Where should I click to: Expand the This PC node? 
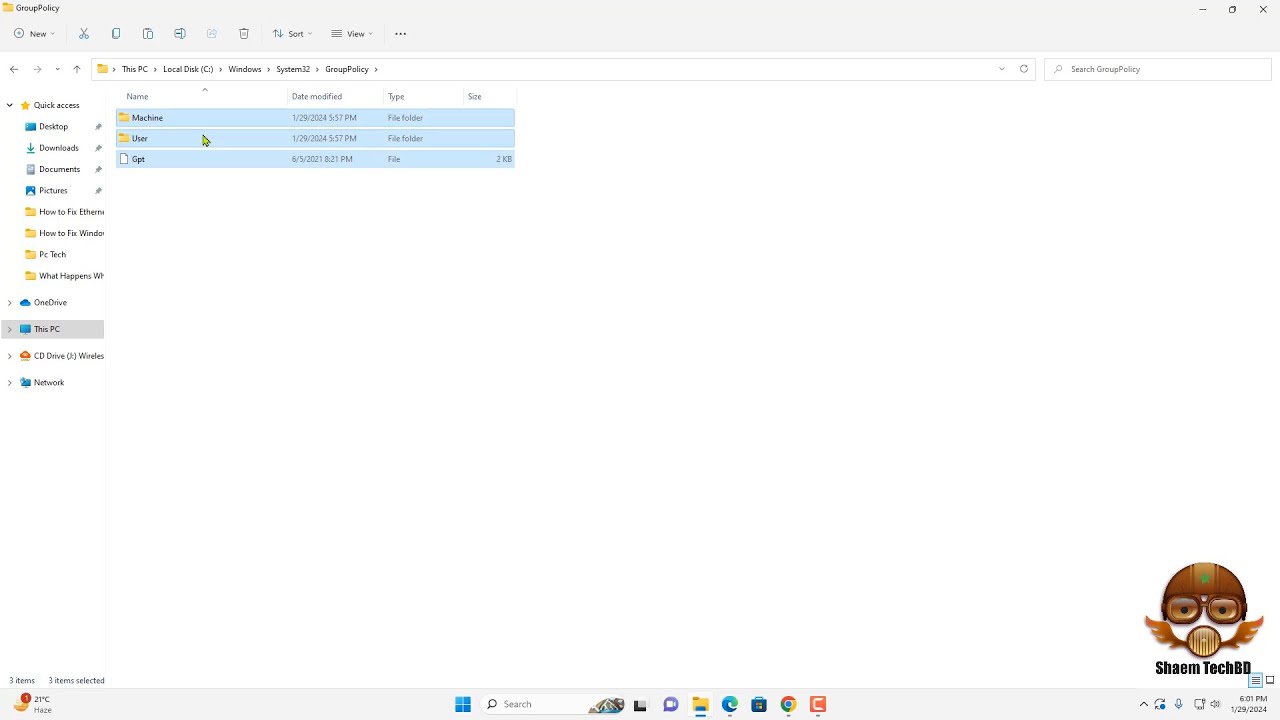coord(10,329)
